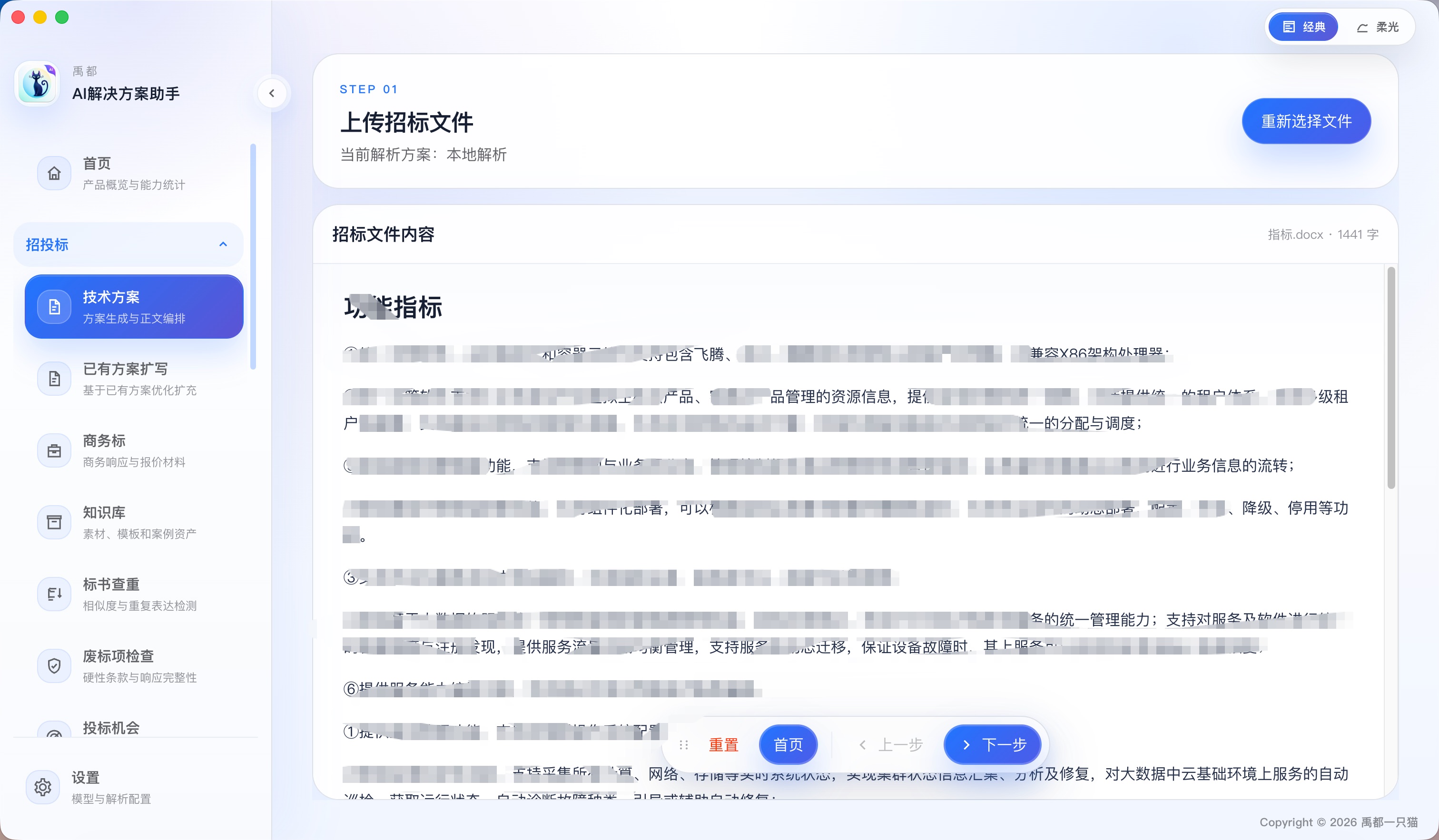Click the 已有方案扩写 menu label

(125, 369)
